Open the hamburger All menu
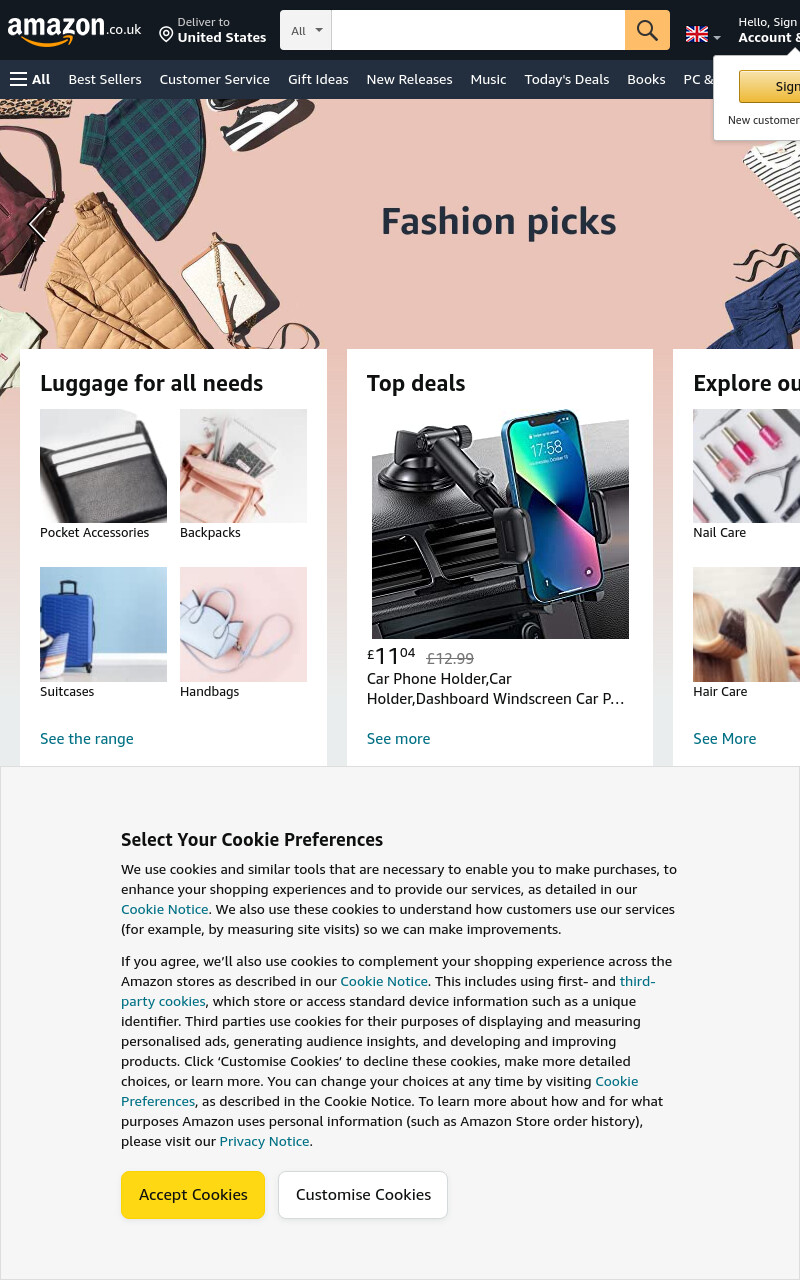The image size is (800, 1280). click(30, 79)
